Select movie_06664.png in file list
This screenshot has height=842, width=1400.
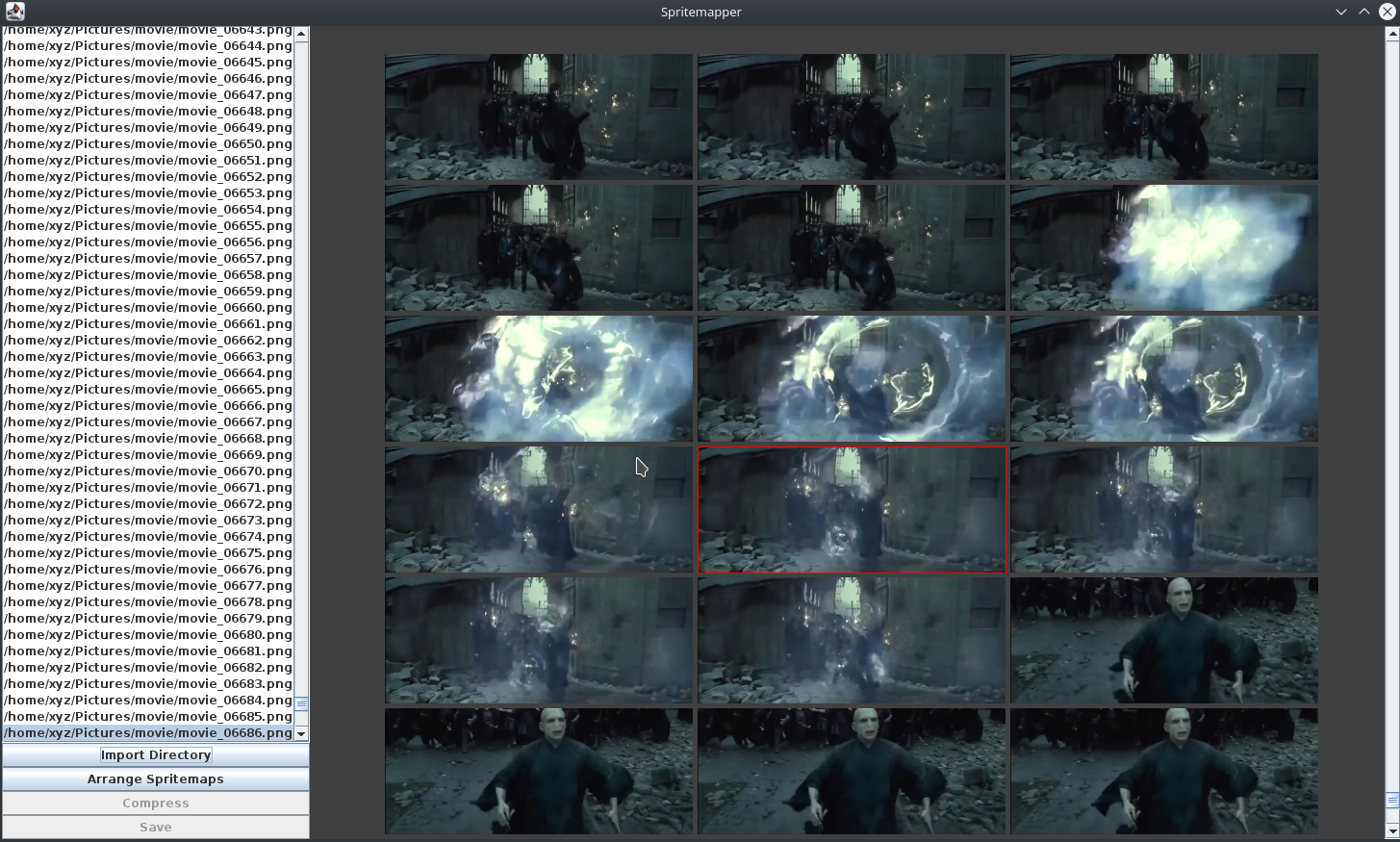[x=148, y=372]
